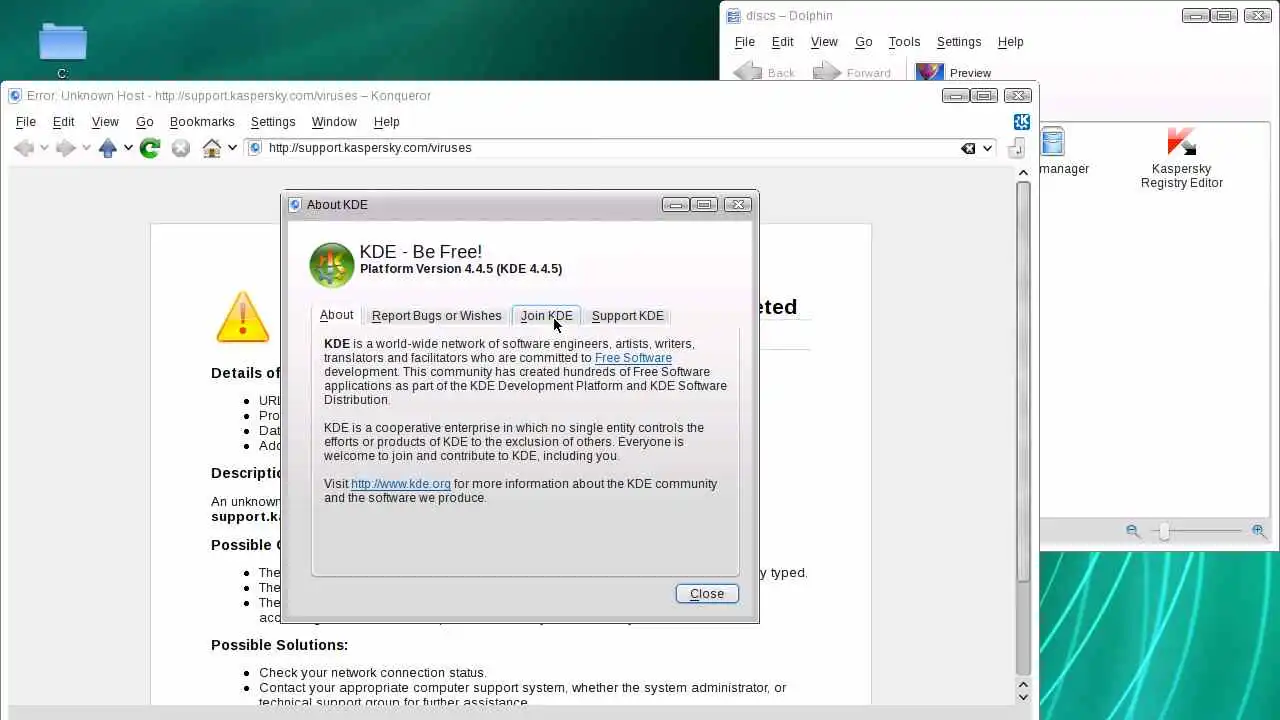Minimize the Dolphin window

pyautogui.click(x=1195, y=15)
